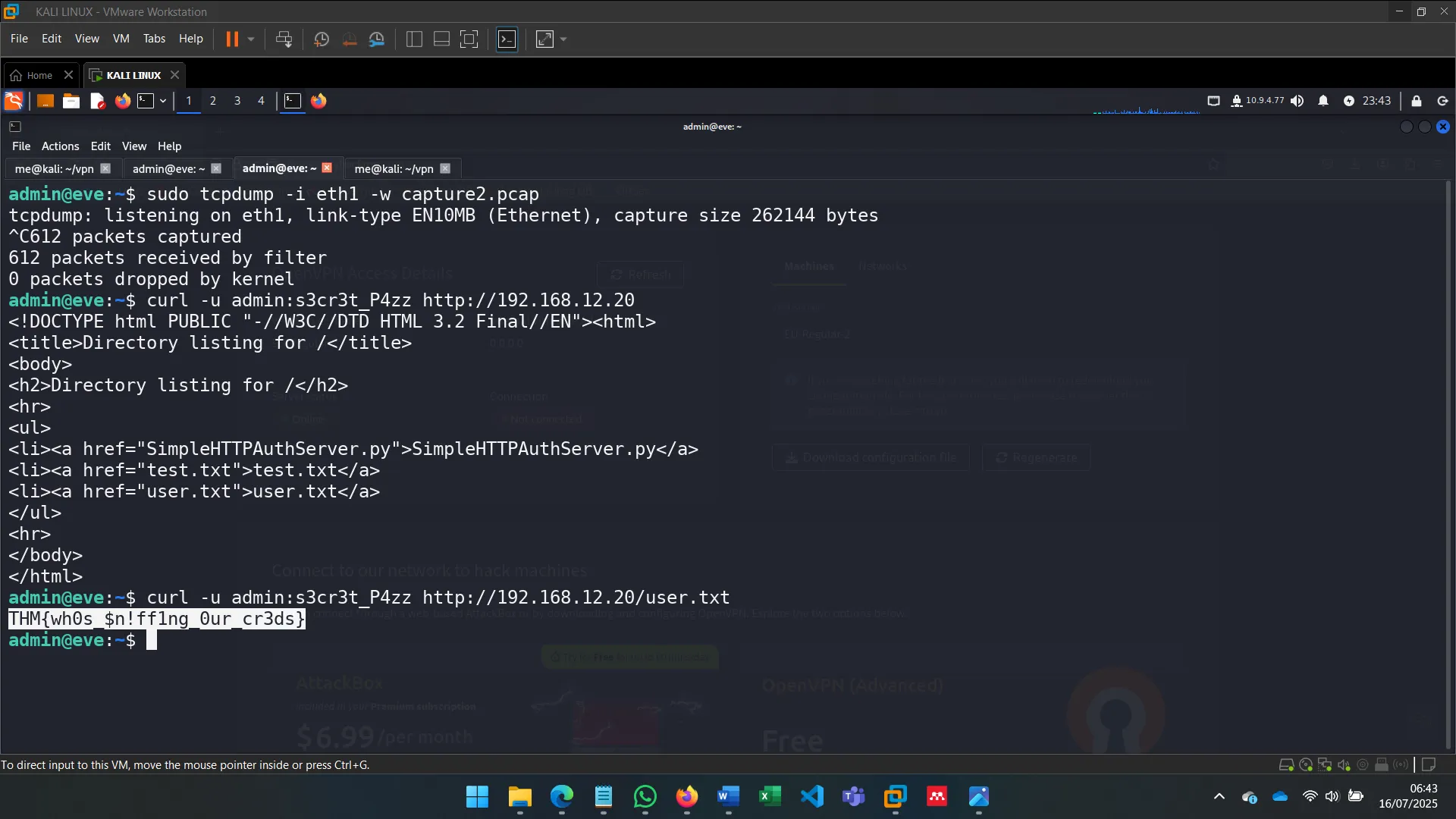Screen dimensions: 1456x819
Task: Open the VM menu
Action: coord(121,39)
